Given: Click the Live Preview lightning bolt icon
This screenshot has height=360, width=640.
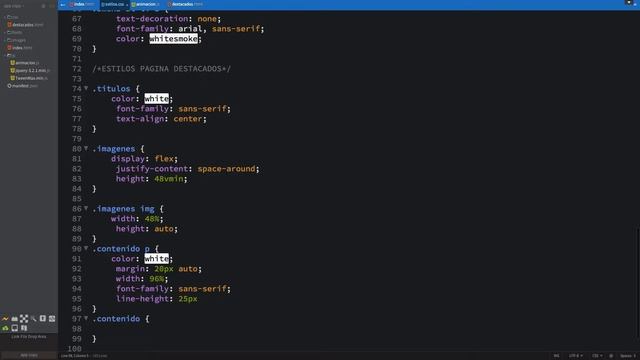Looking at the screenshot, I should (x=5, y=319).
